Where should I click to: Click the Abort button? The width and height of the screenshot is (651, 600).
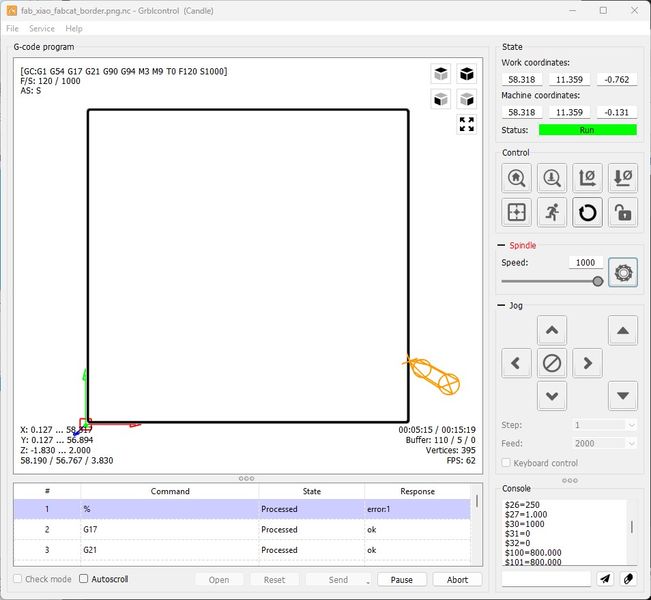[x=457, y=580]
